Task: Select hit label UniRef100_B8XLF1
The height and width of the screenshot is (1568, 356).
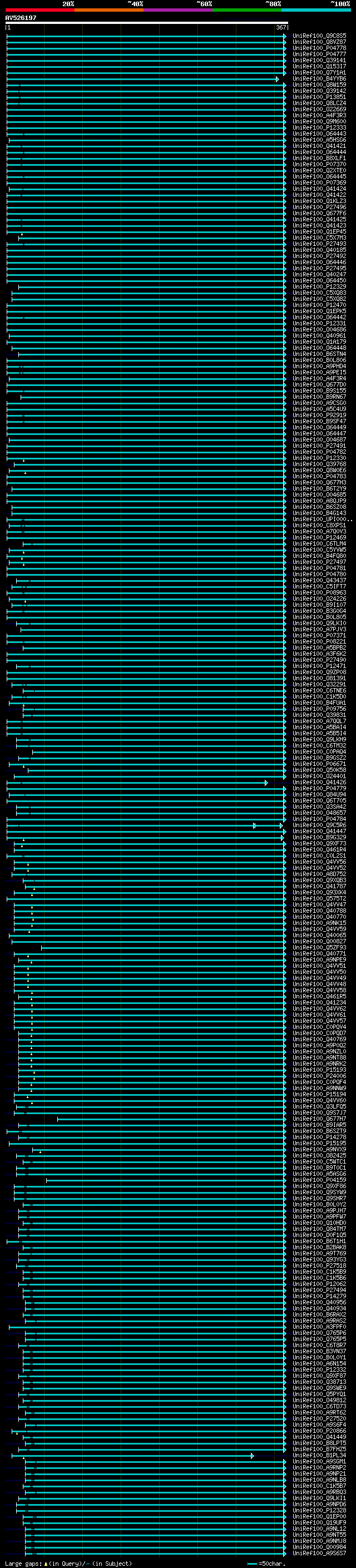Action: 319,159
